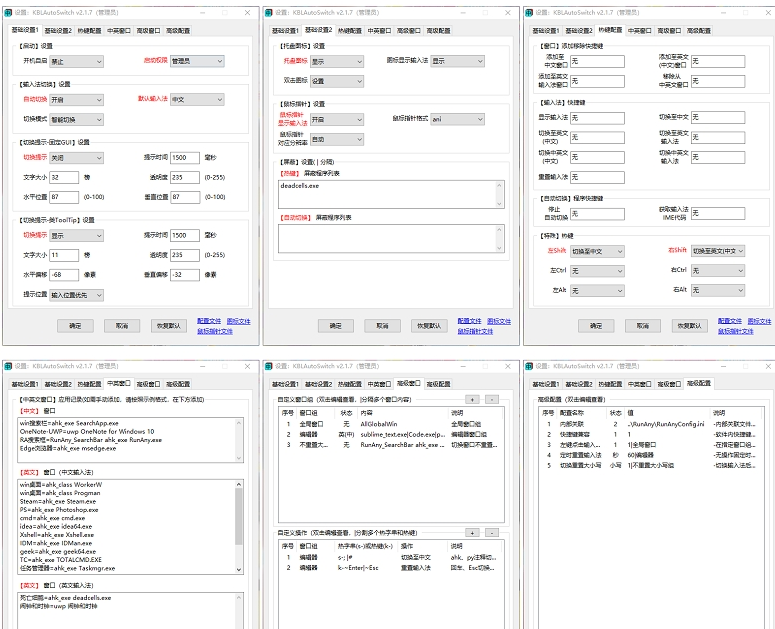
Task: Click the minus button above the 自定义窗口组 list
Action: pyautogui.click(x=493, y=399)
